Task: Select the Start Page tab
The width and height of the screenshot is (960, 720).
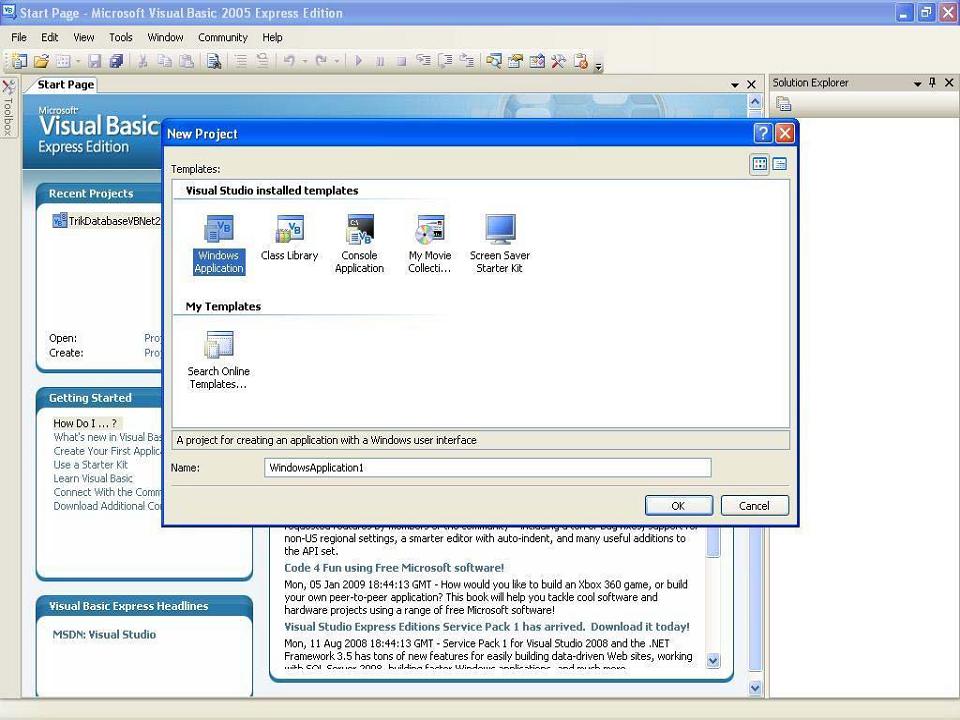Action: tap(66, 84)
